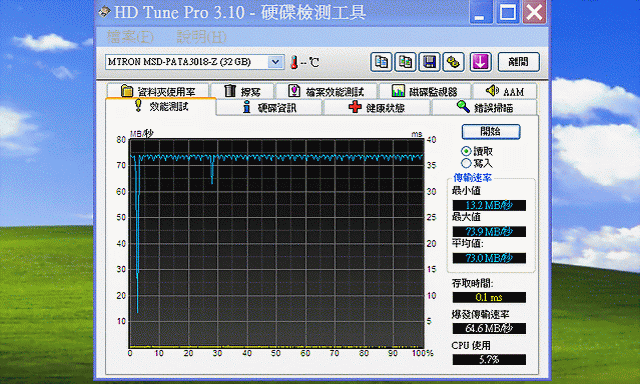Click the minimum value 13.2 MB/秒
The width and height of the screenshot is (640, 384).
489,205
